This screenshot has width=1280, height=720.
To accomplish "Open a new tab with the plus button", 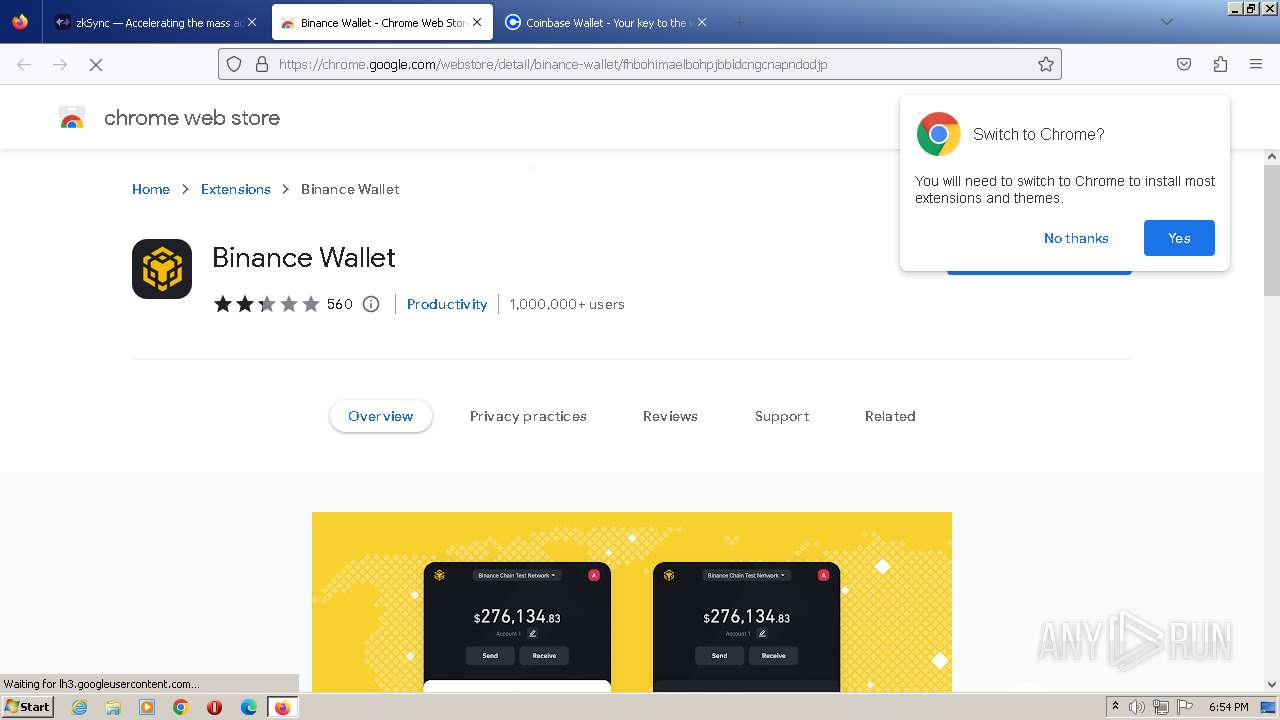I will pos(739,22).
